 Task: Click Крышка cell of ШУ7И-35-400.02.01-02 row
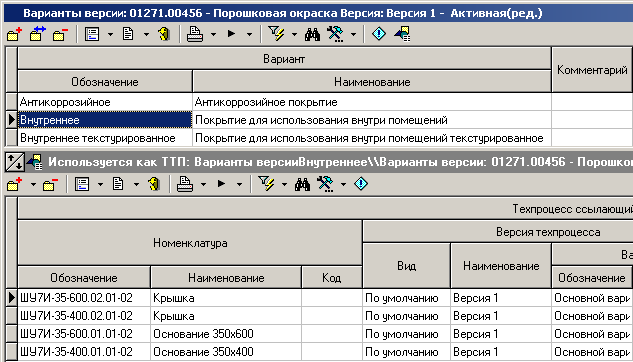point(226,316)
